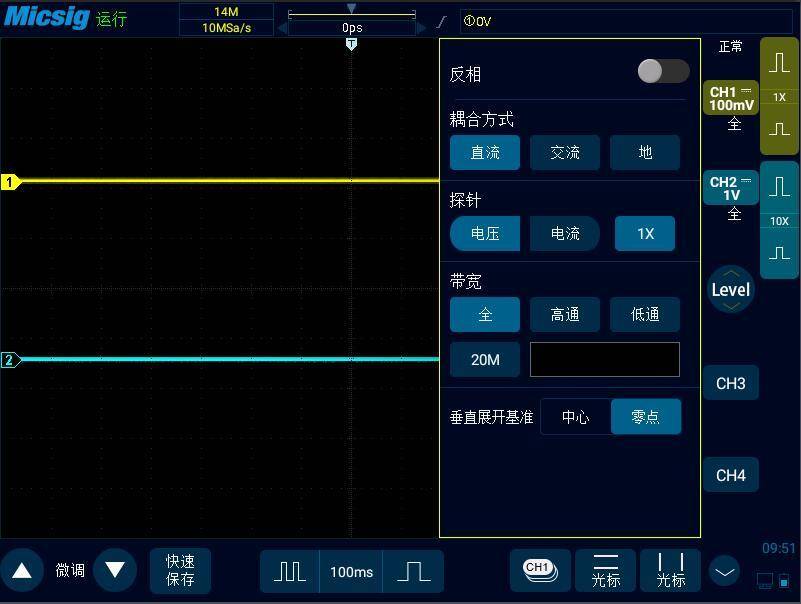Click the empty bandwidth frequency input field
Image resolution: width=801 pixels, height=604 pixels.
pos(605,360)
